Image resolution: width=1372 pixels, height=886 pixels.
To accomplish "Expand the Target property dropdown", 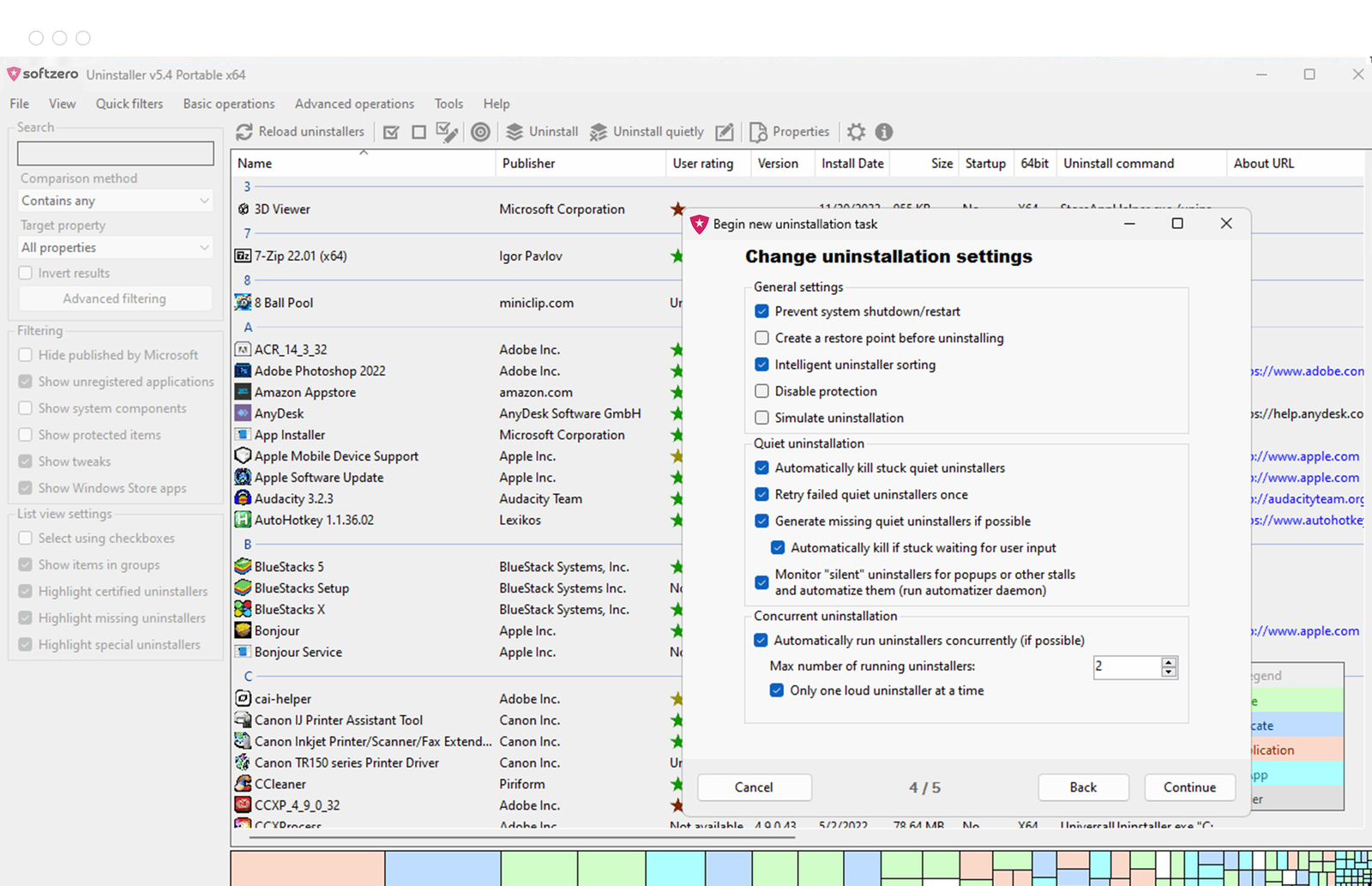I will pos(116,248).
